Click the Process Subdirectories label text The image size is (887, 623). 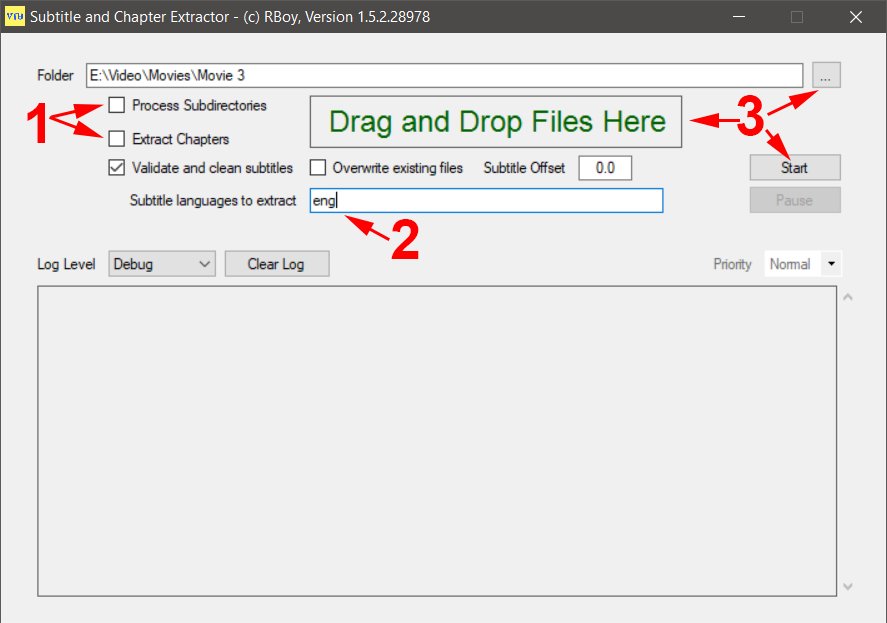199,105
